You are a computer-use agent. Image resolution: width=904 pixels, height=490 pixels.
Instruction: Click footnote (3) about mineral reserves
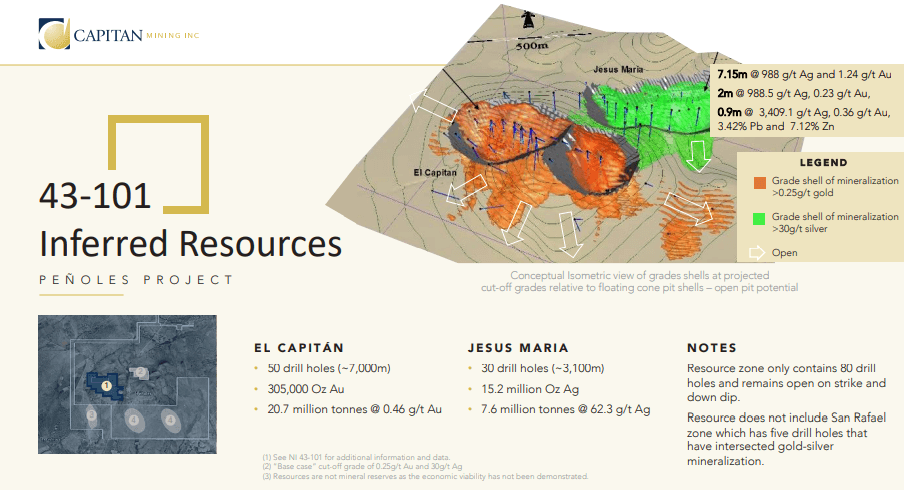(x=425, y=476)
